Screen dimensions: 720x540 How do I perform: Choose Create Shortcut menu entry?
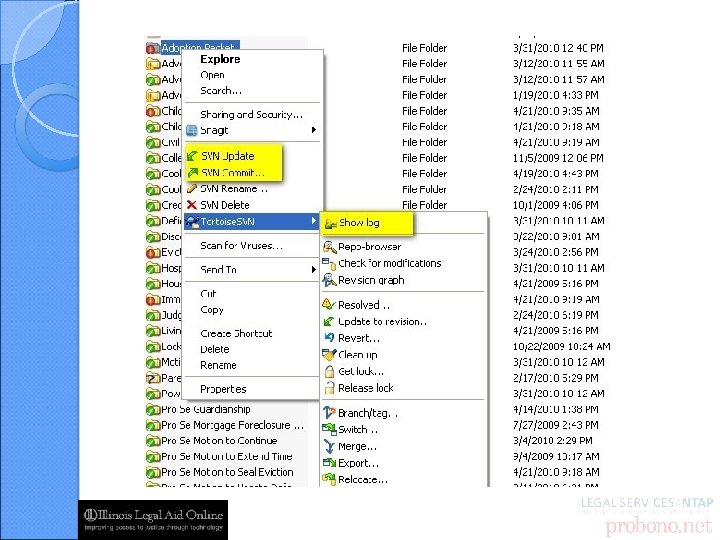[x=236, y=333]
